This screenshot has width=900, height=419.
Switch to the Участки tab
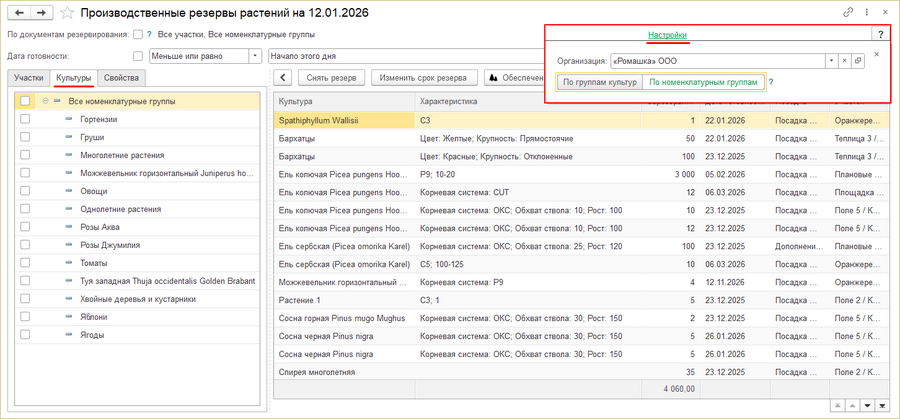point(29,77)
